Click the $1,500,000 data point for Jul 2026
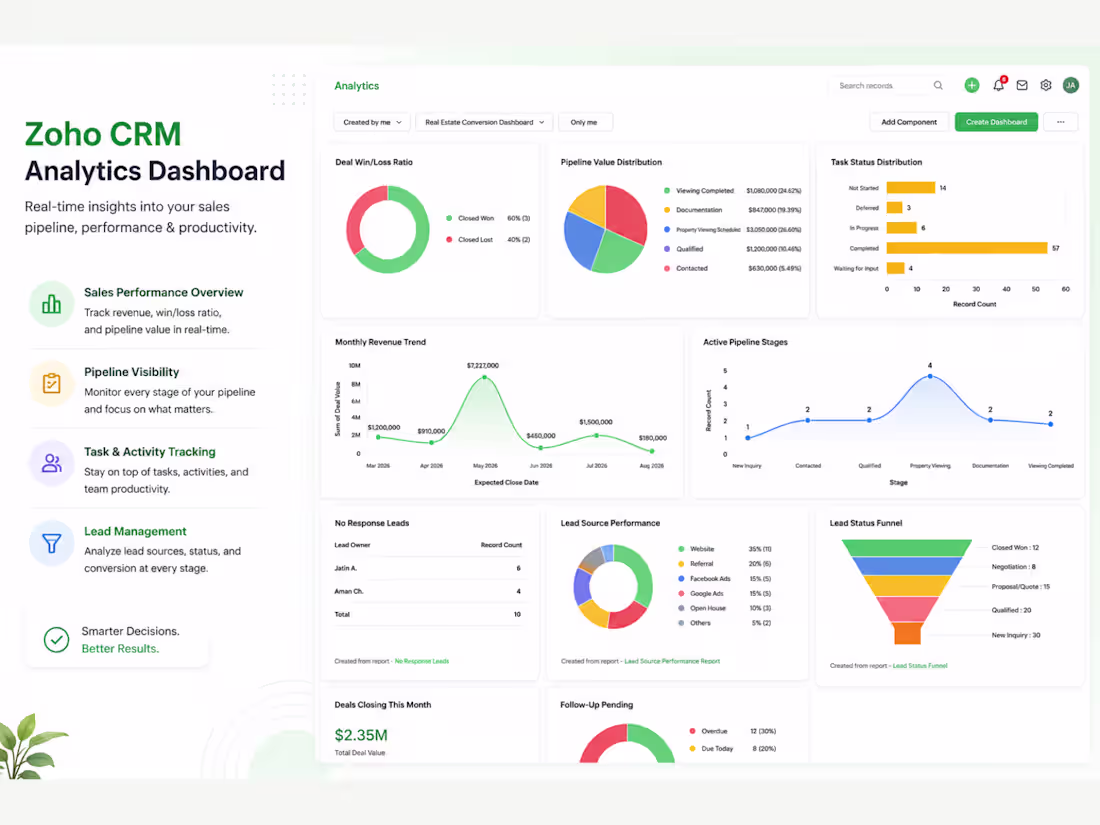The height and width of the screenshot is (825, 1100). [x=596, y=436]
